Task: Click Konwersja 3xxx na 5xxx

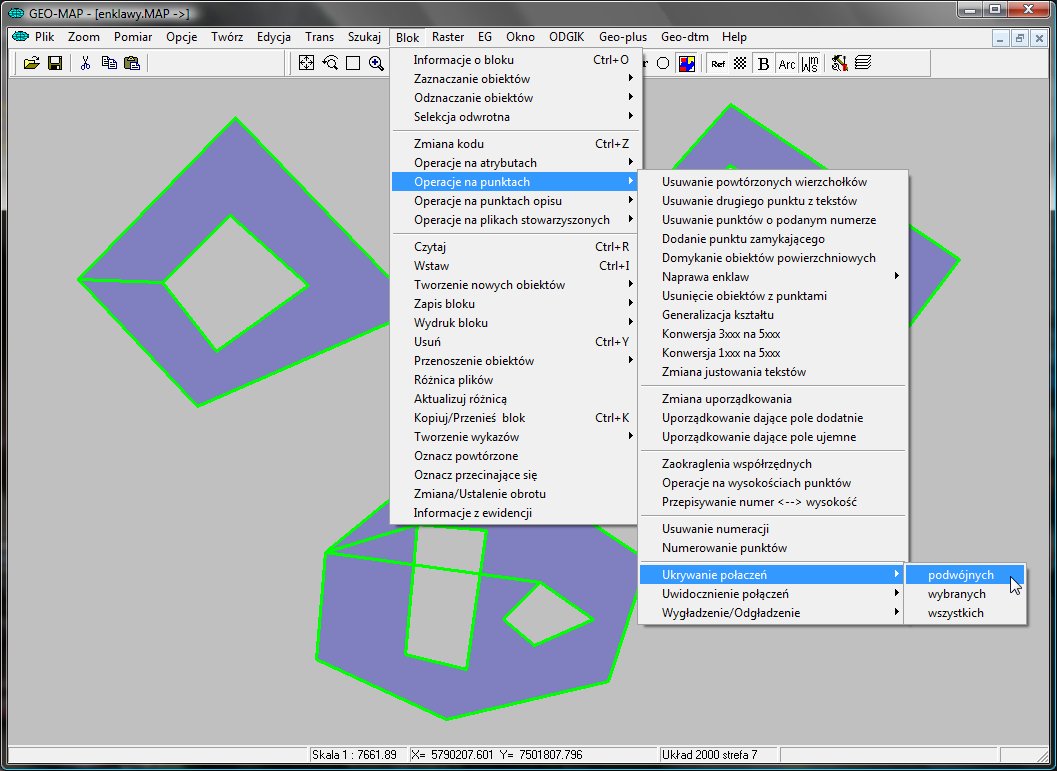Action: click(773, 334)
